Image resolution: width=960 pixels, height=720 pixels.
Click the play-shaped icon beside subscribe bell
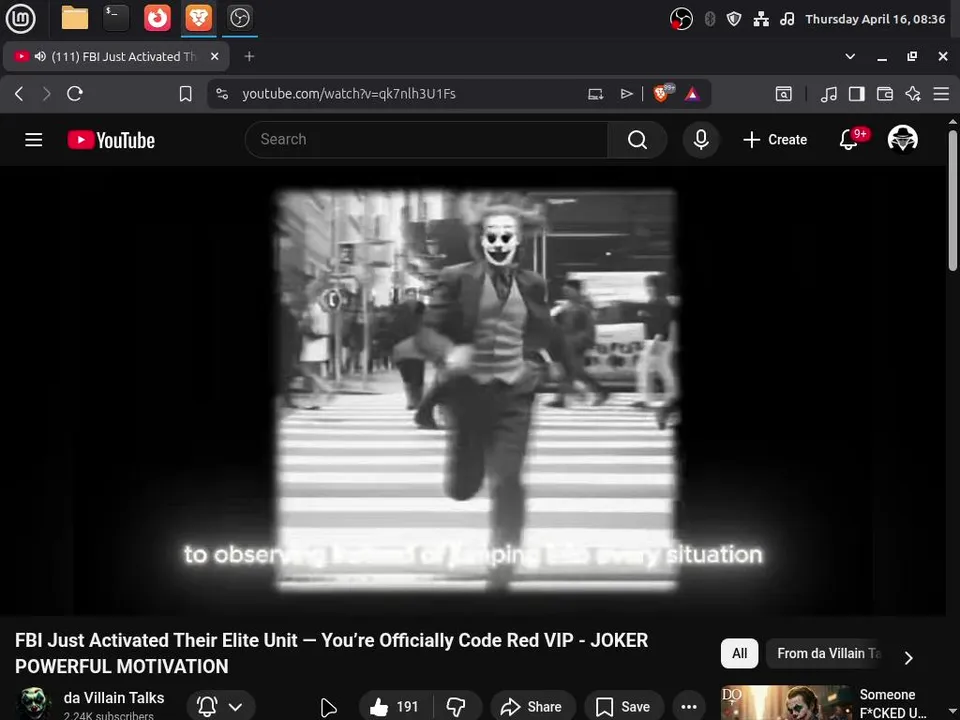pos(329,708)
